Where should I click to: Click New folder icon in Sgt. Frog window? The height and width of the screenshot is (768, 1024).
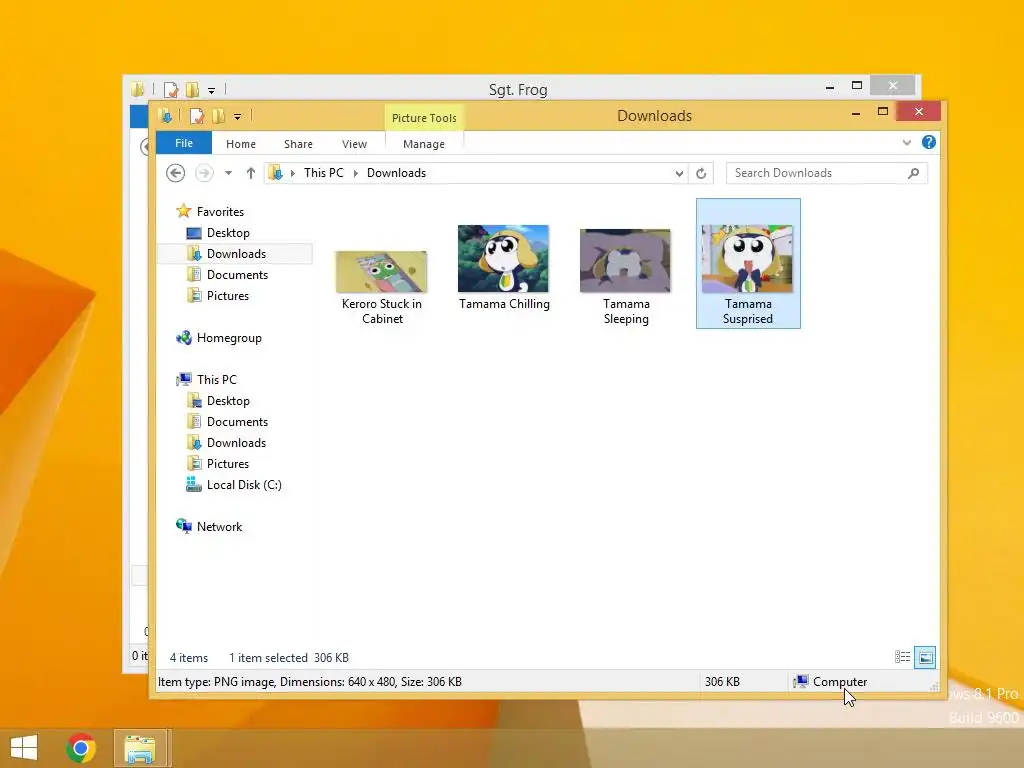coord(192,89)
